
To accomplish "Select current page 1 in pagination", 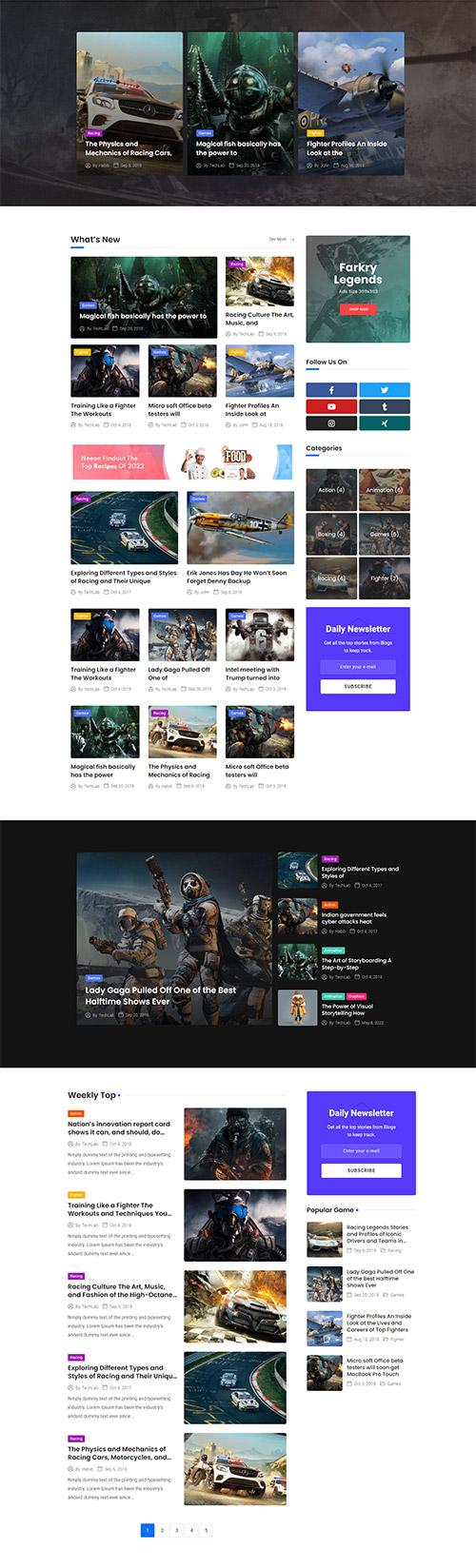I will point(148,1530).
